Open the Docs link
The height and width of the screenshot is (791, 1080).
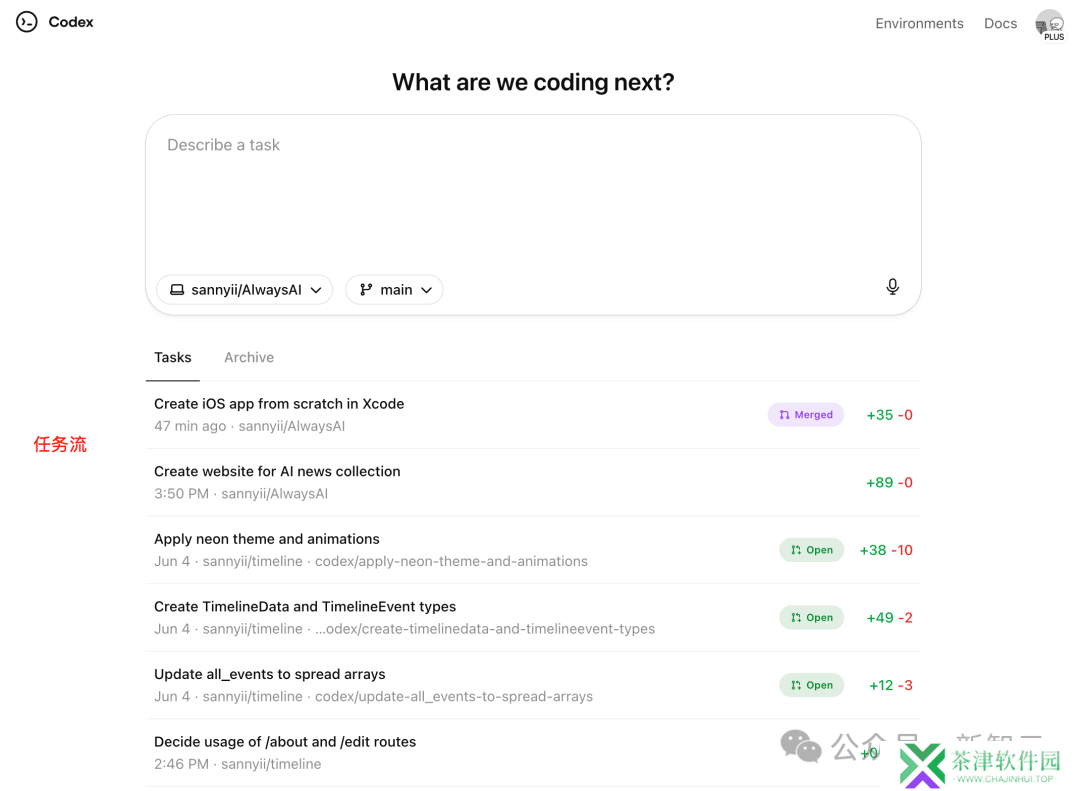pos(1000,23)
